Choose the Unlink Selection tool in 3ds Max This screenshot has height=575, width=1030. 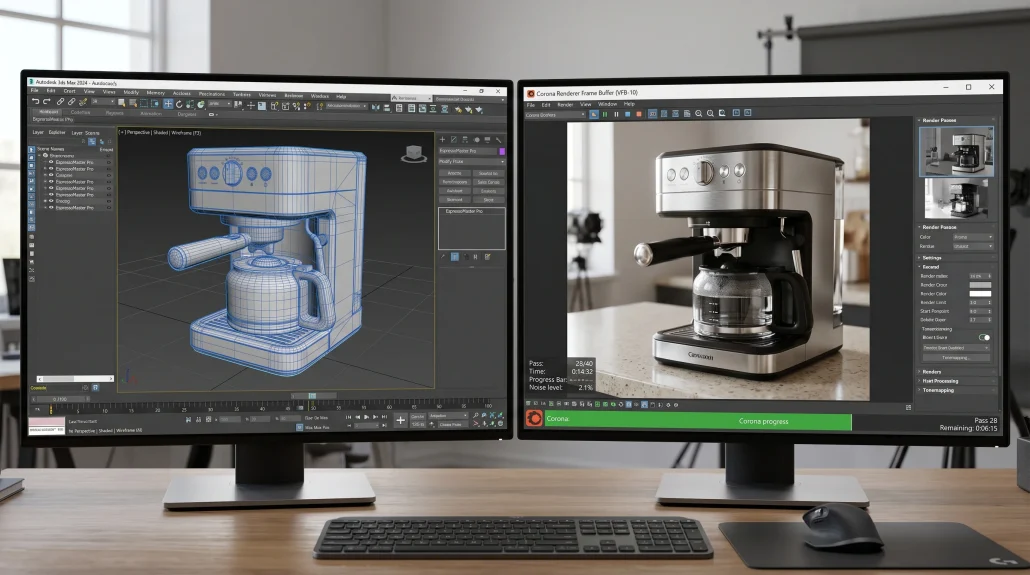click(x=72, y=102)
